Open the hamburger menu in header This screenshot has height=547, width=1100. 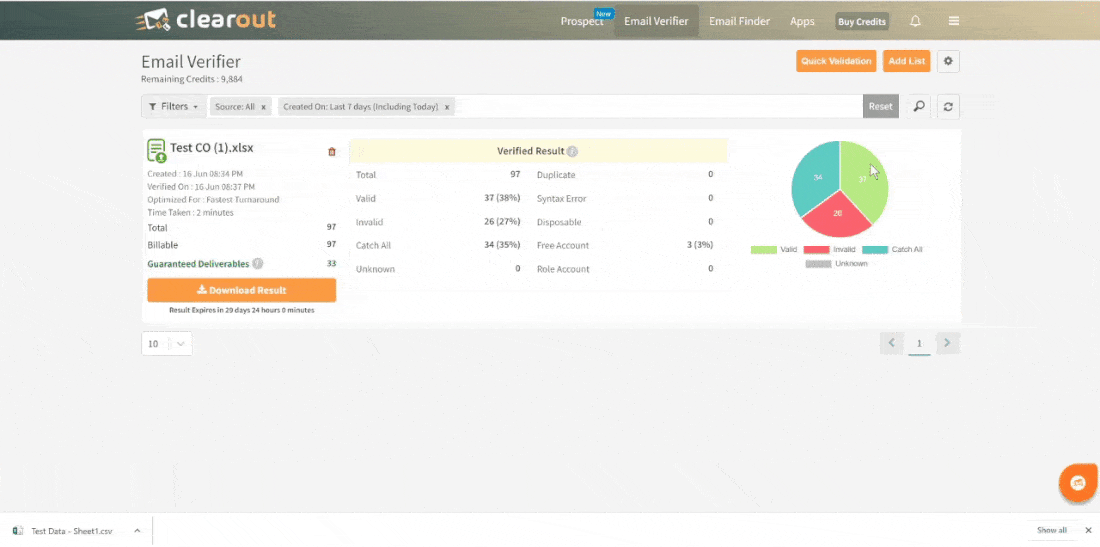pyautogui.click(x=954, y=21)
